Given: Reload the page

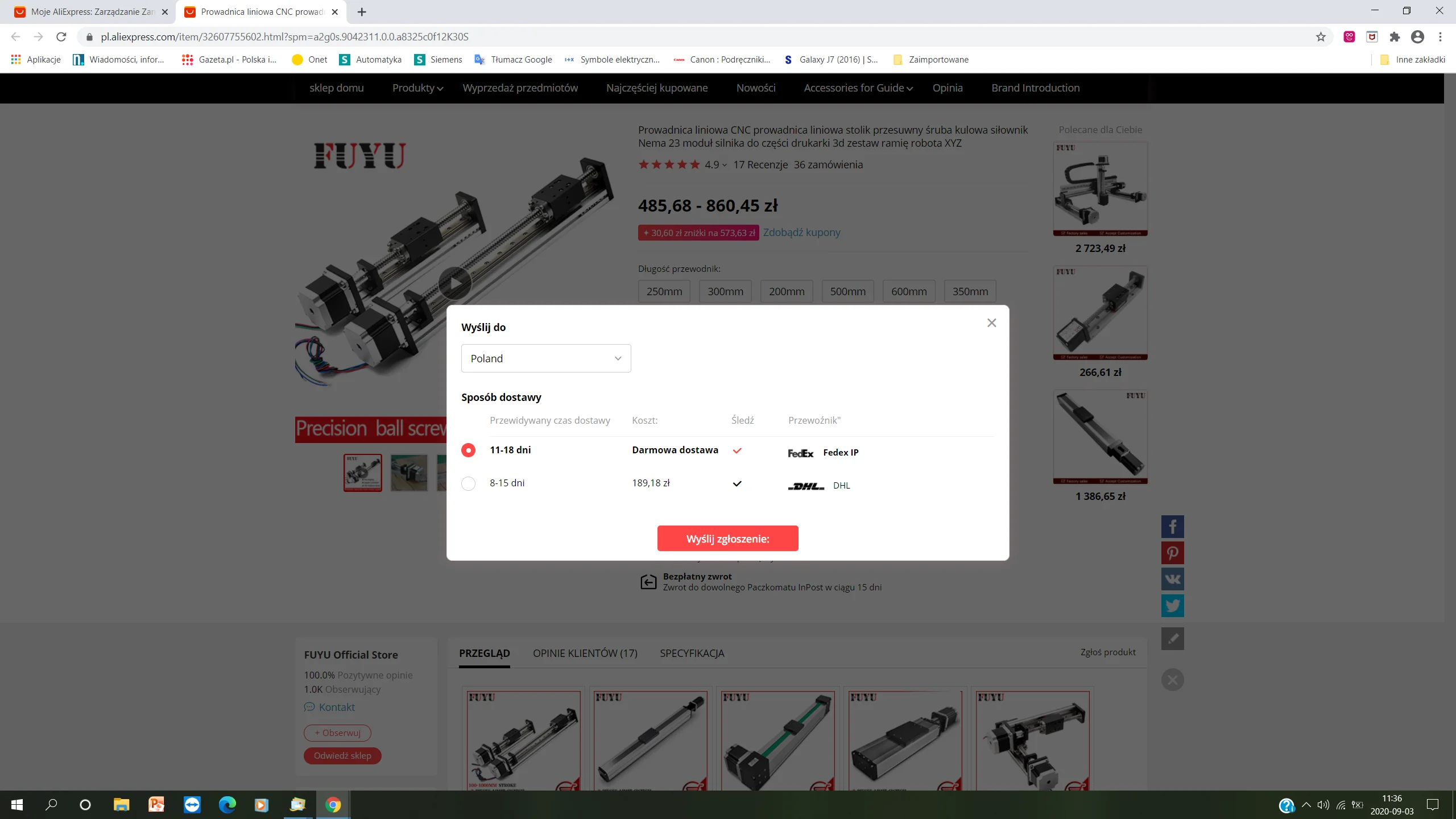Looking at the screenshot, I should (61, 37).
